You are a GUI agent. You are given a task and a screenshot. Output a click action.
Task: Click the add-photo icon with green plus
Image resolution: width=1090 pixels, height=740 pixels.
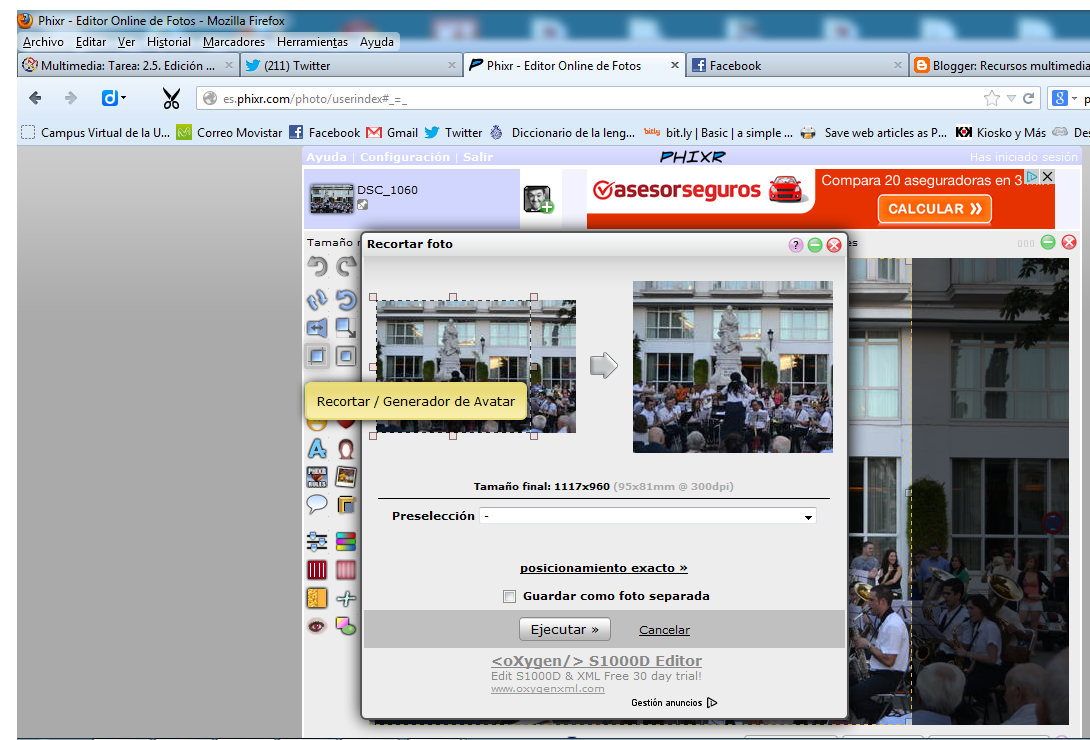pyautogui.click(x=538, y=199)
